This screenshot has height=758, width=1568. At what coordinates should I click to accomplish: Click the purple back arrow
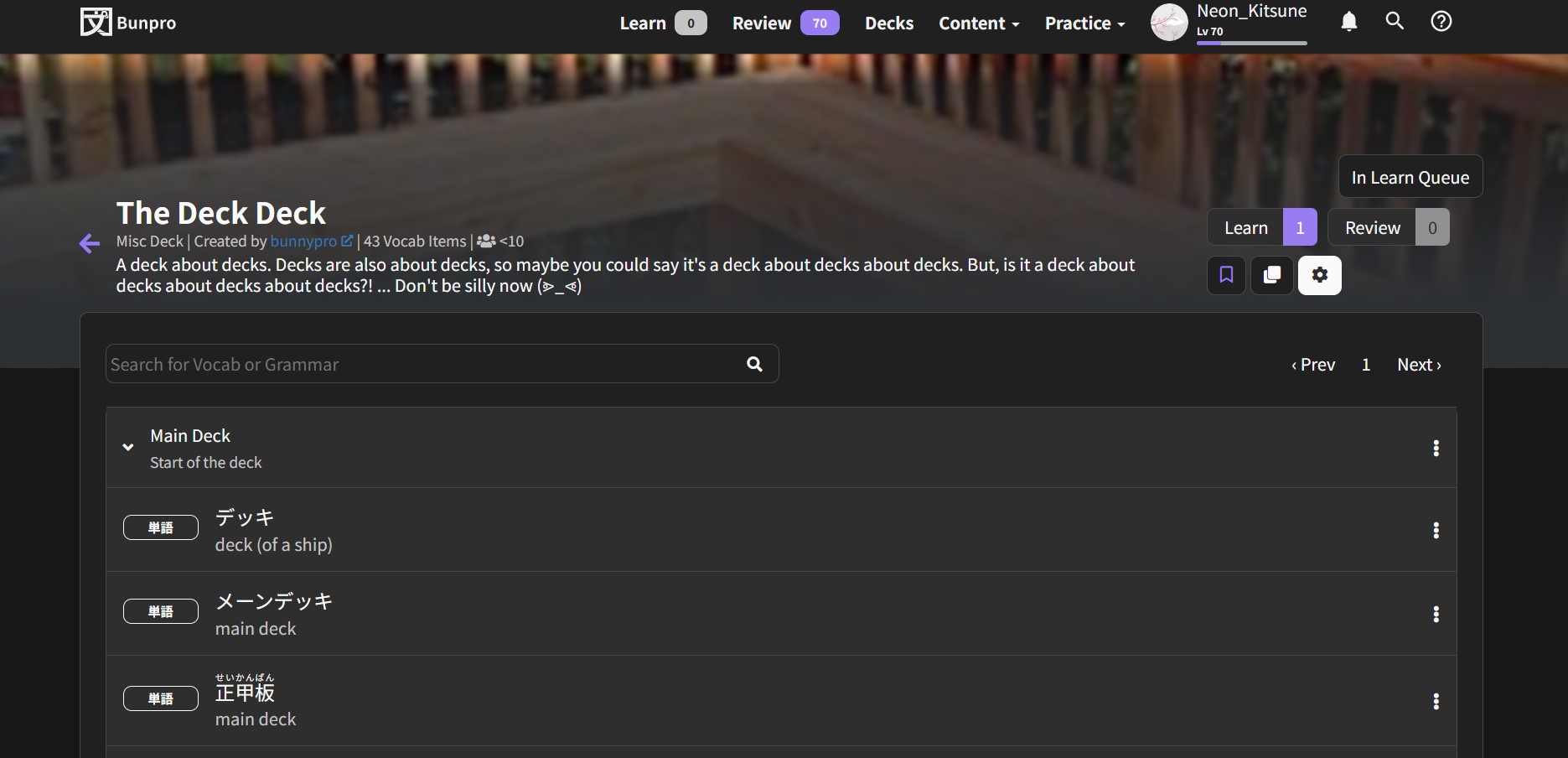(x=90, y=244)
